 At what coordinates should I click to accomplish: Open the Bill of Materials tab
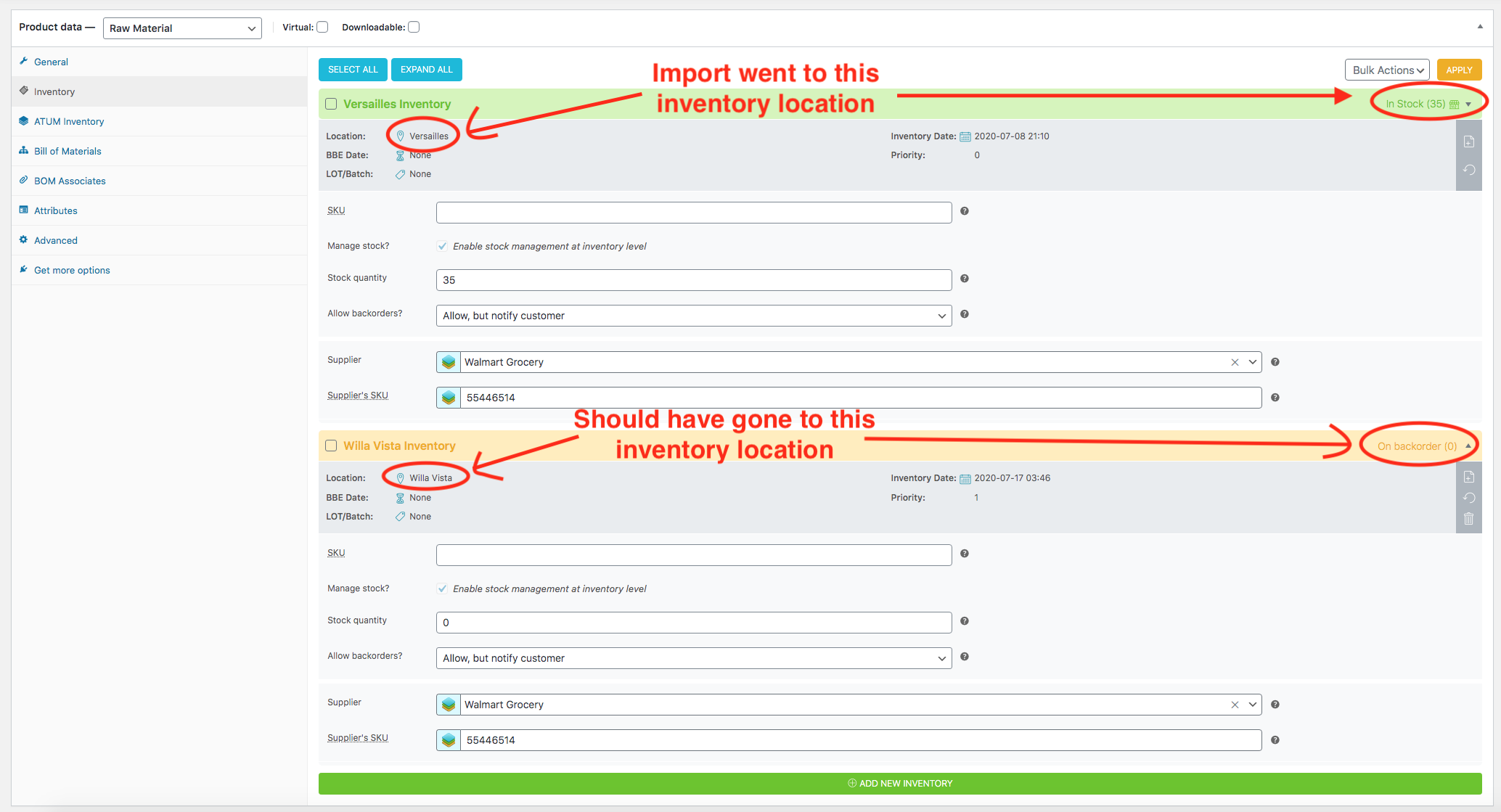click(x=67, y=150)
